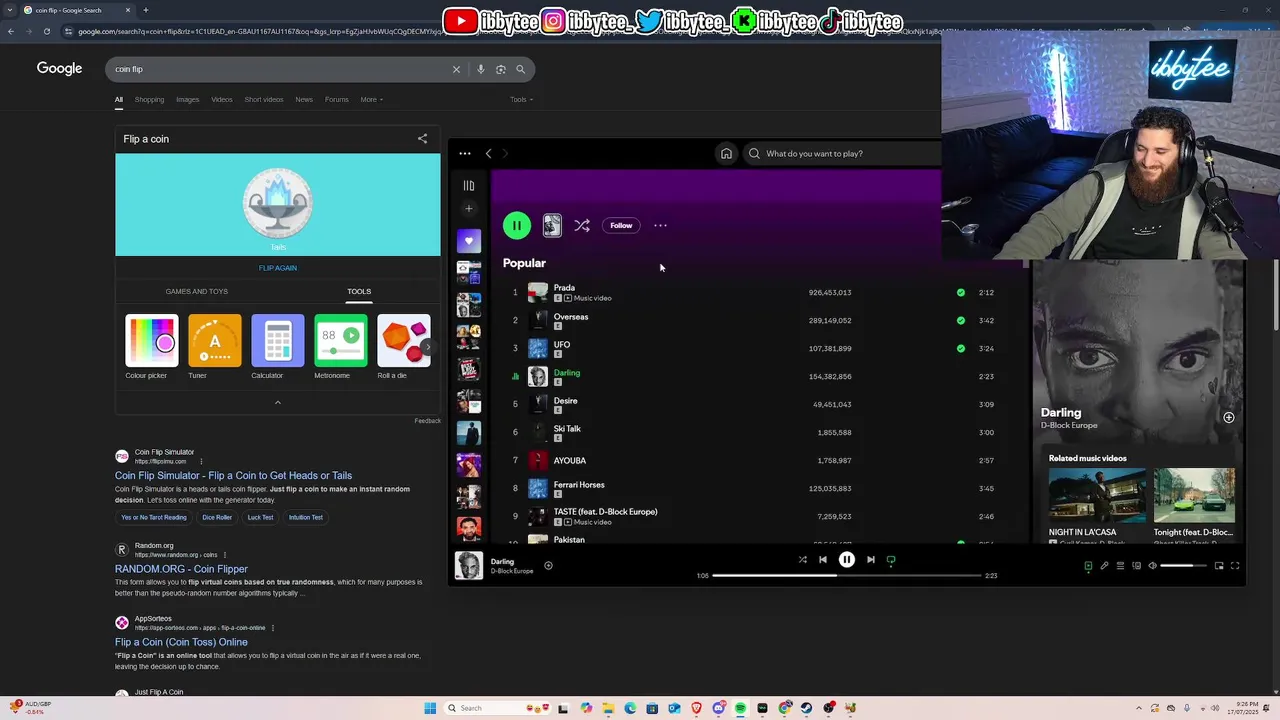Open NIGHT IN LA'CASA related video thumbnail
1280x720 pixels.
coord(1097,496)
